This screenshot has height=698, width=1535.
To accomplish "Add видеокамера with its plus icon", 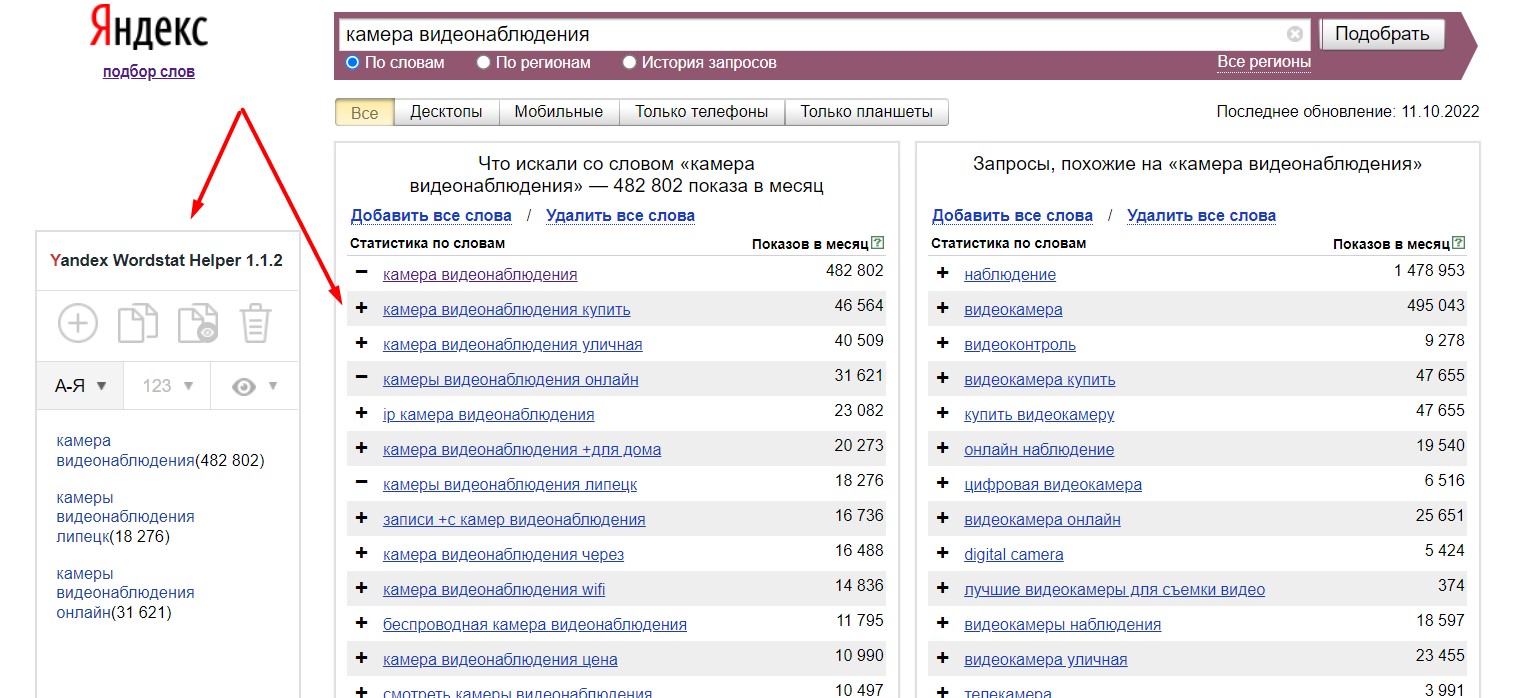I will pos(943,308).
